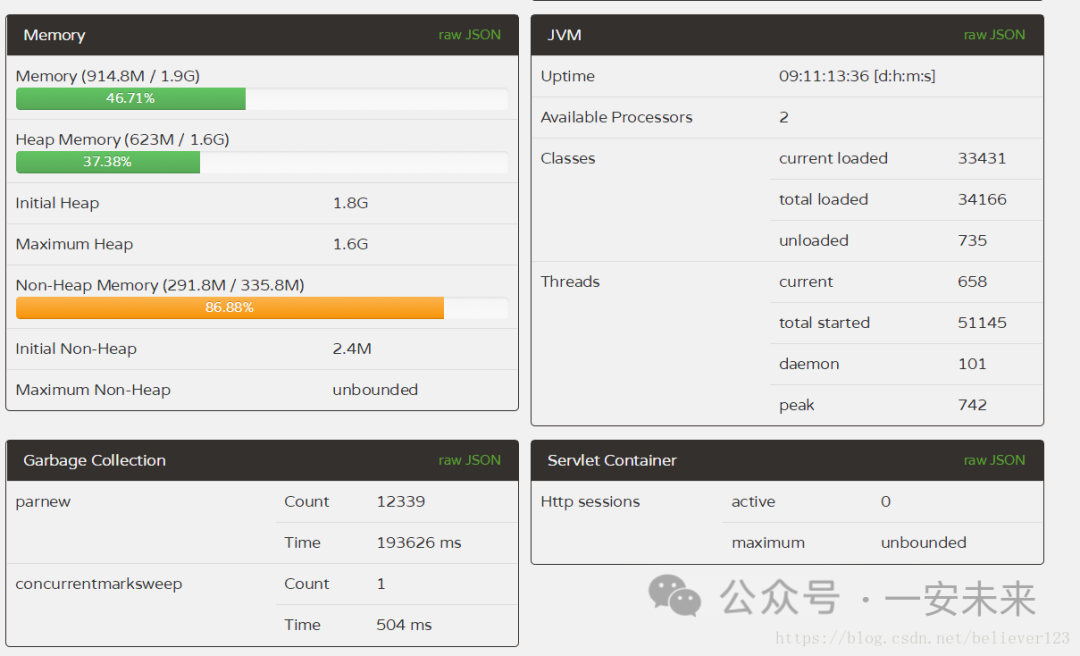This screenshot has height=656, width=1080.
Task: Click the concurrentmarksweep Time label
Action: [302, 625]
